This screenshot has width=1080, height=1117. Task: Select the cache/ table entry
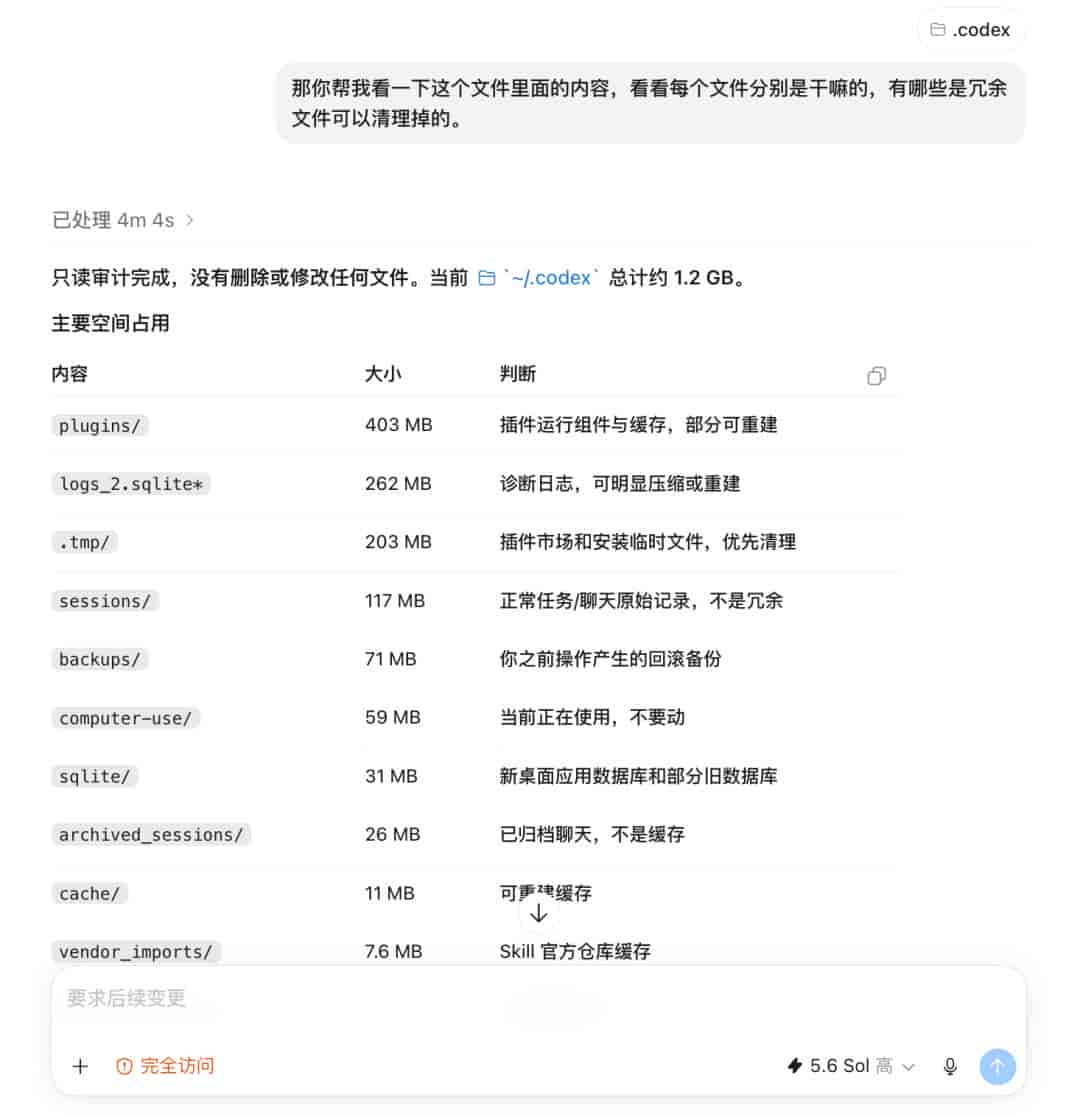[89, 893]
